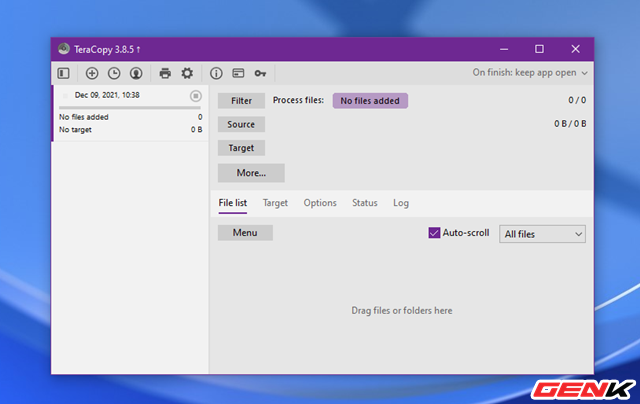Open the Menu button
640x404 pixels.
click(245, 233)
